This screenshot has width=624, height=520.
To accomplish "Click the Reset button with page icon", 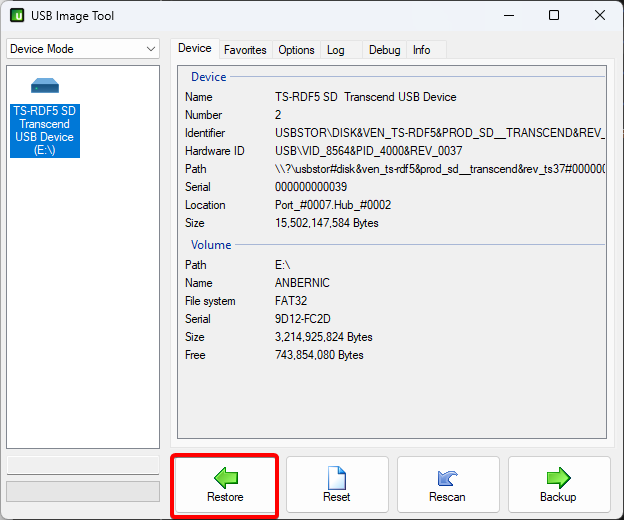I will coord(336,485).
